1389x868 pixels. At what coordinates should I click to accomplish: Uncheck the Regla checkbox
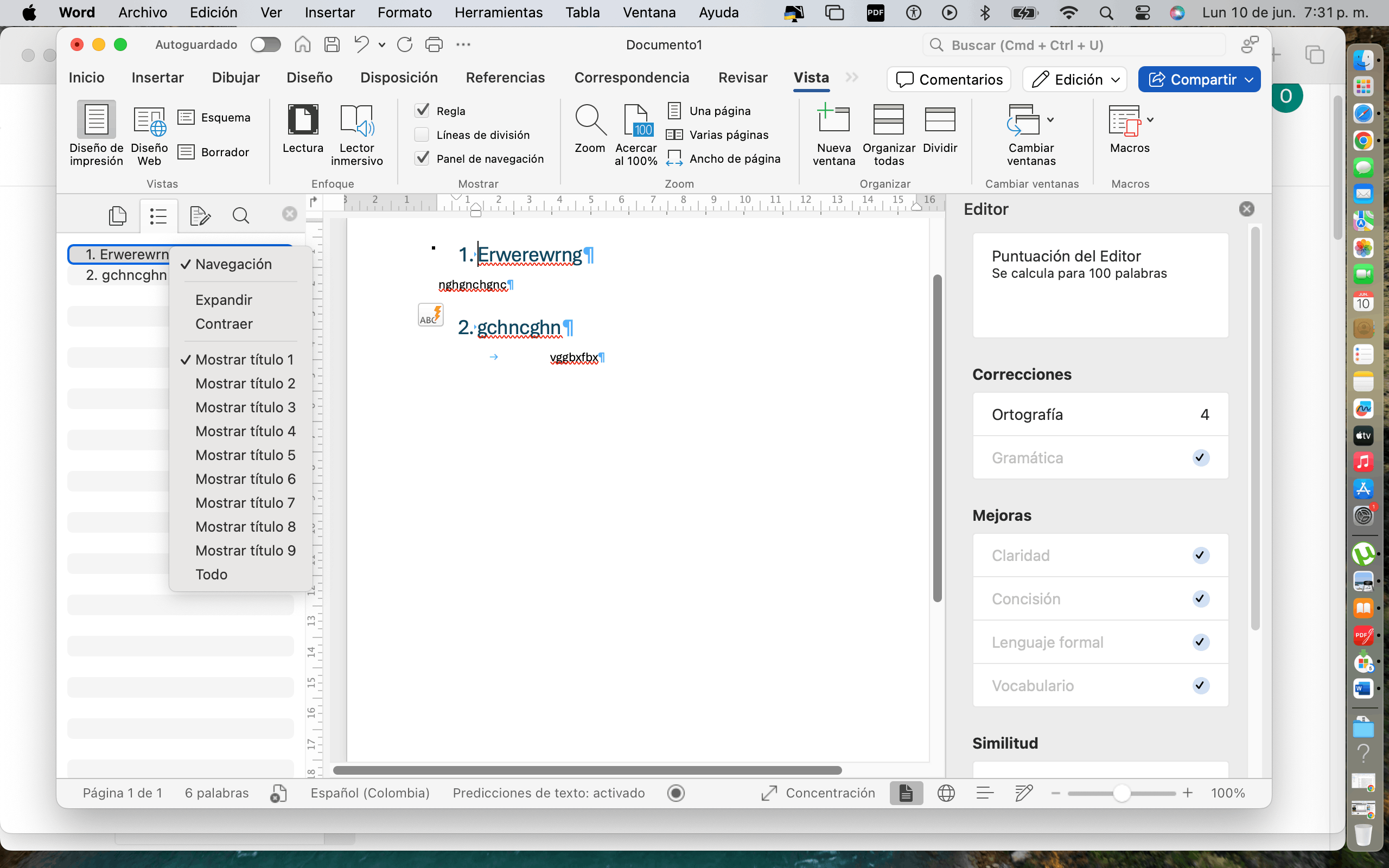pyautogui.click(x=422, y=111)
